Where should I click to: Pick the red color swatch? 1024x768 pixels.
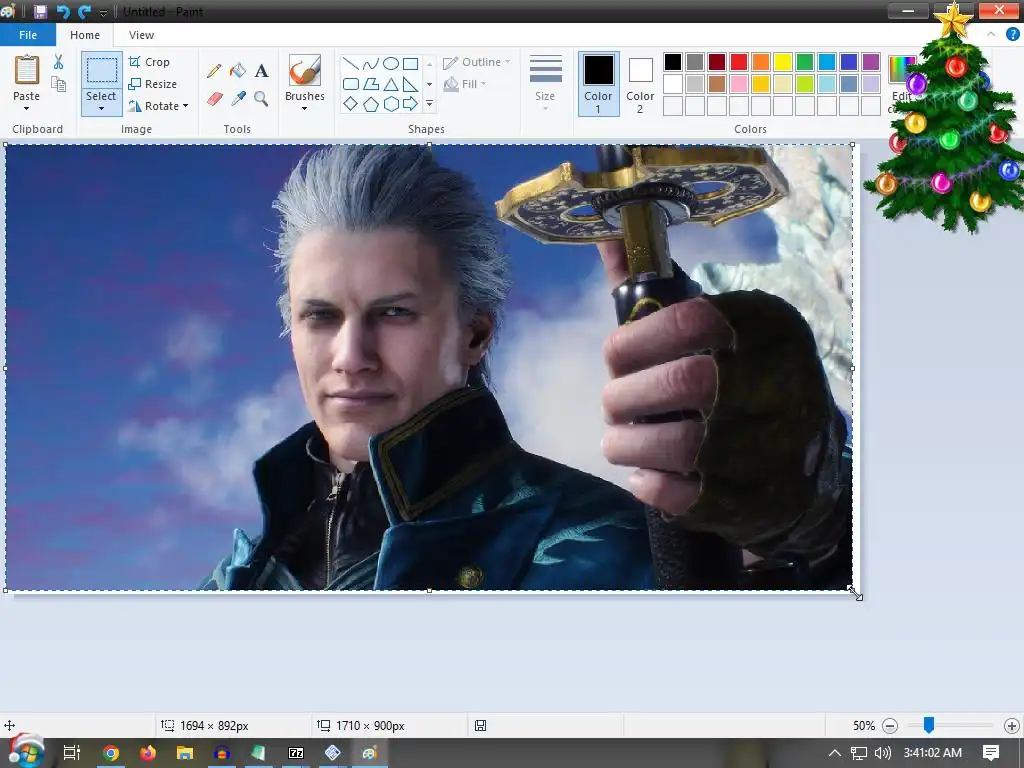(739, 62)
